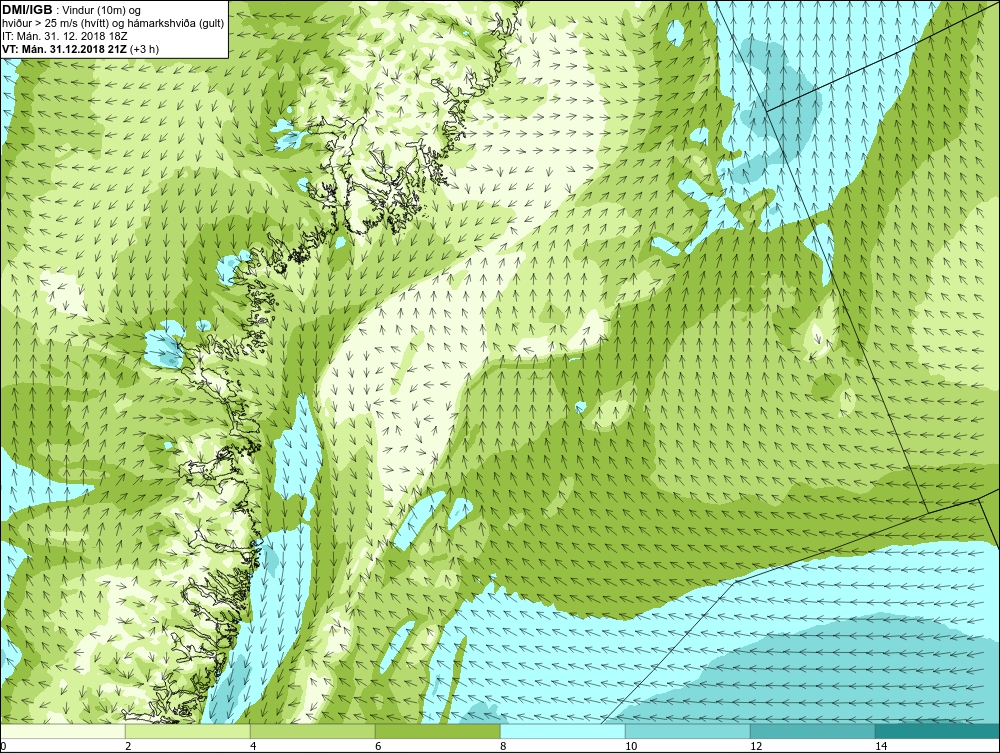The image size is (1000, 753).
Task: Click the darkest teal swatch above 14 m/s
Action: click(x=938, y=731)
